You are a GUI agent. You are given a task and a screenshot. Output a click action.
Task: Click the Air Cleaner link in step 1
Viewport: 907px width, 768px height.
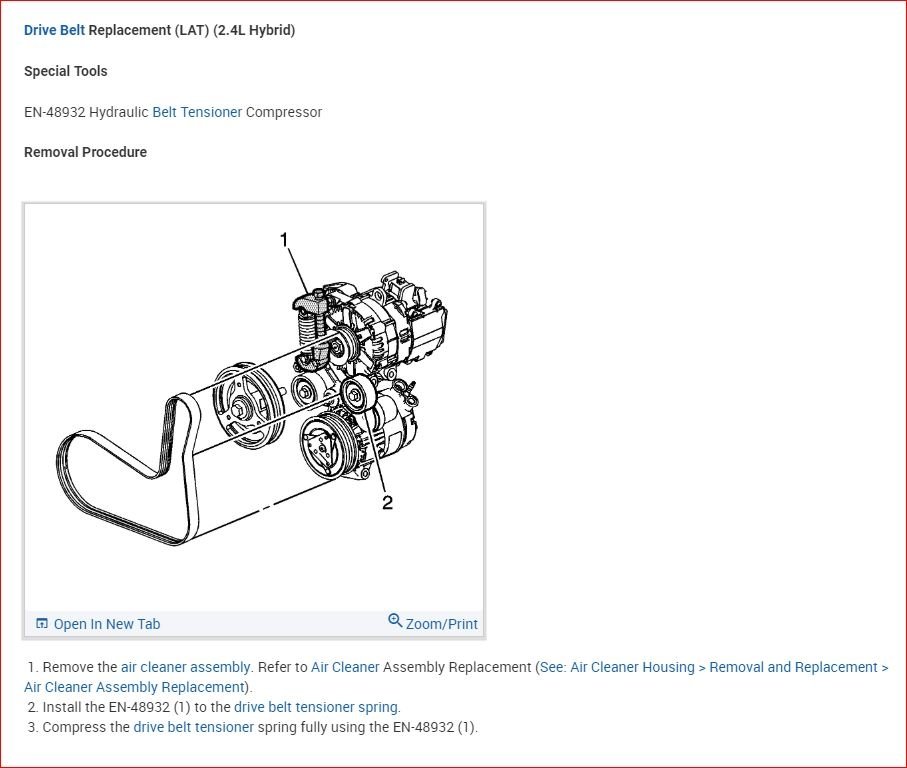click(x=345, y=667)
